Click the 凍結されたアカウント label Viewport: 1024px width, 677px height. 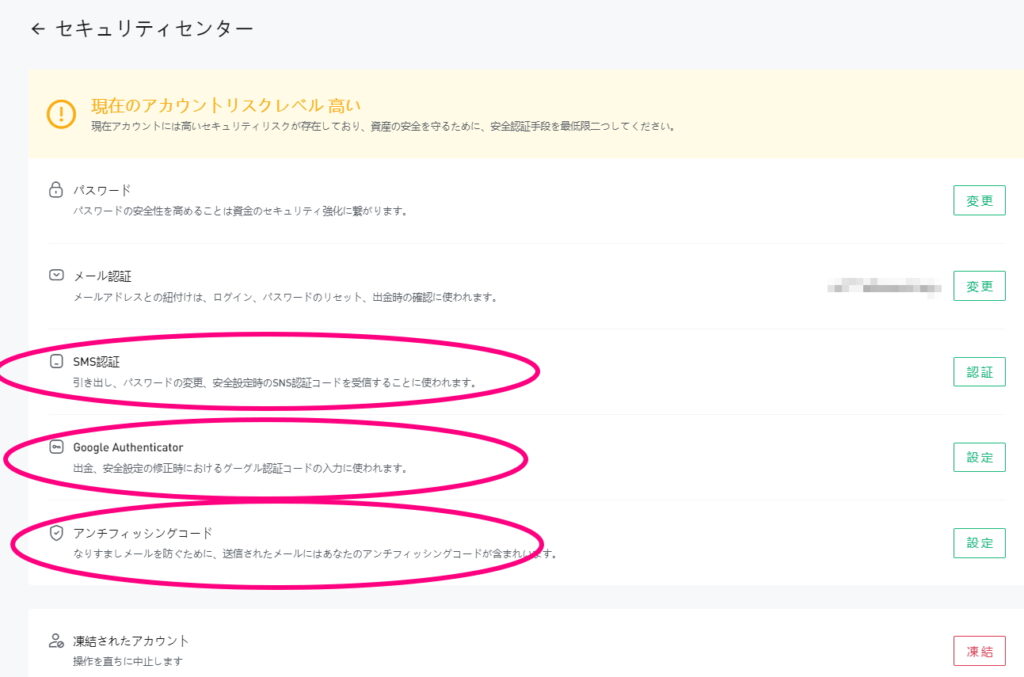131,640
